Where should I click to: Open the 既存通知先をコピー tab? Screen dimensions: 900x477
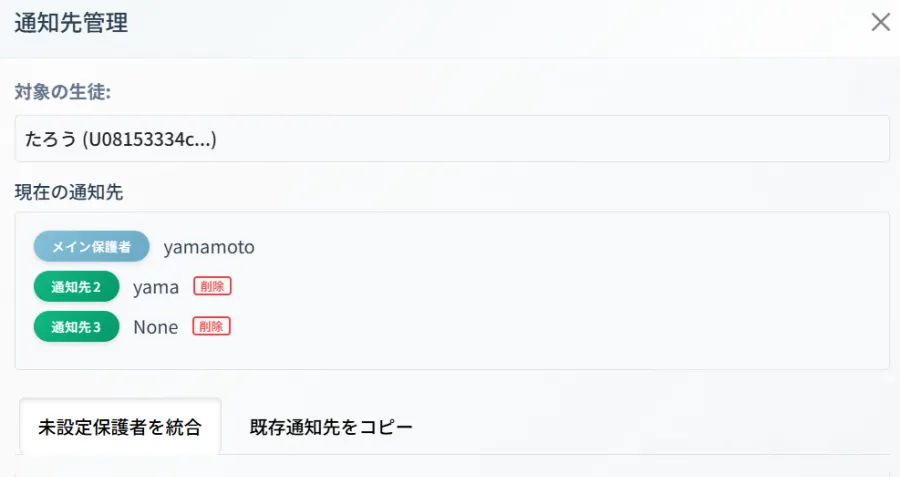click(331, 427)
